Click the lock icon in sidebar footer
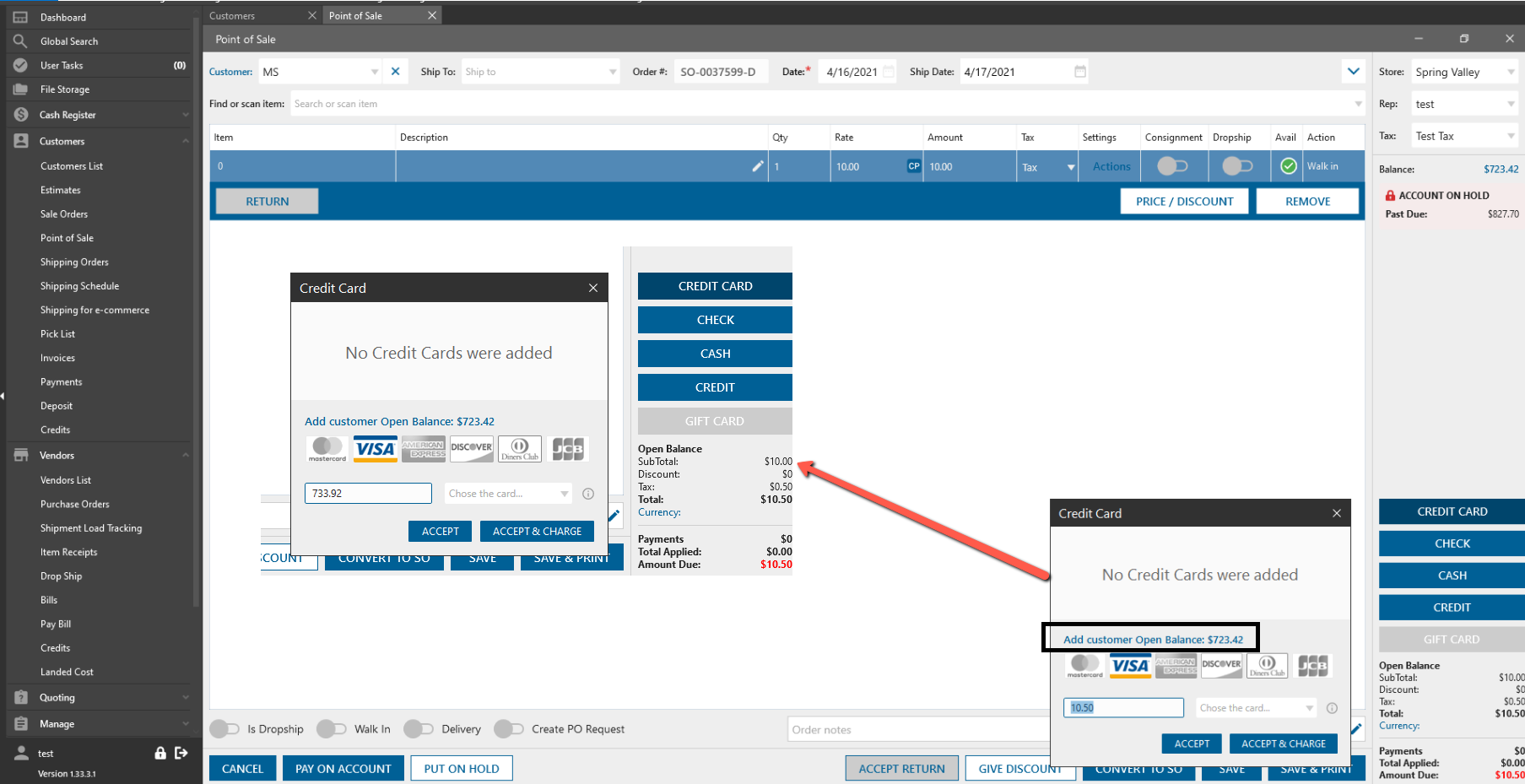This screenshot has width=1525, height=784. tap(160, 753)
